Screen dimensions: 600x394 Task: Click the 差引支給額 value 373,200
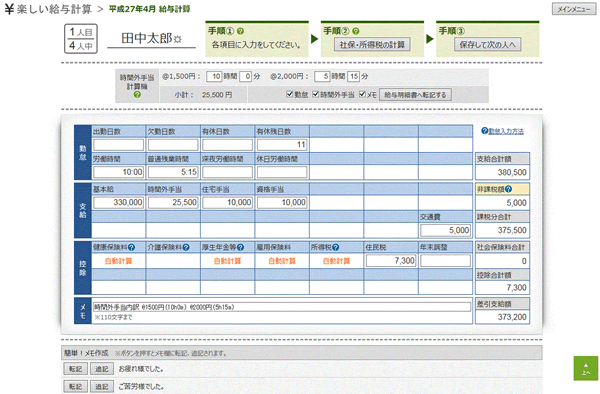[x=512, y=317]
